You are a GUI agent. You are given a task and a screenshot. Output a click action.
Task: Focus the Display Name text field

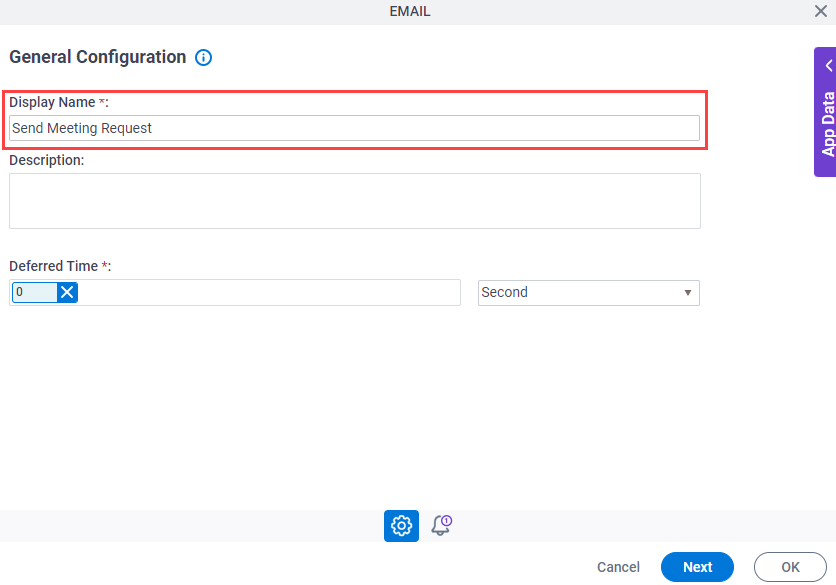(355, 128)
